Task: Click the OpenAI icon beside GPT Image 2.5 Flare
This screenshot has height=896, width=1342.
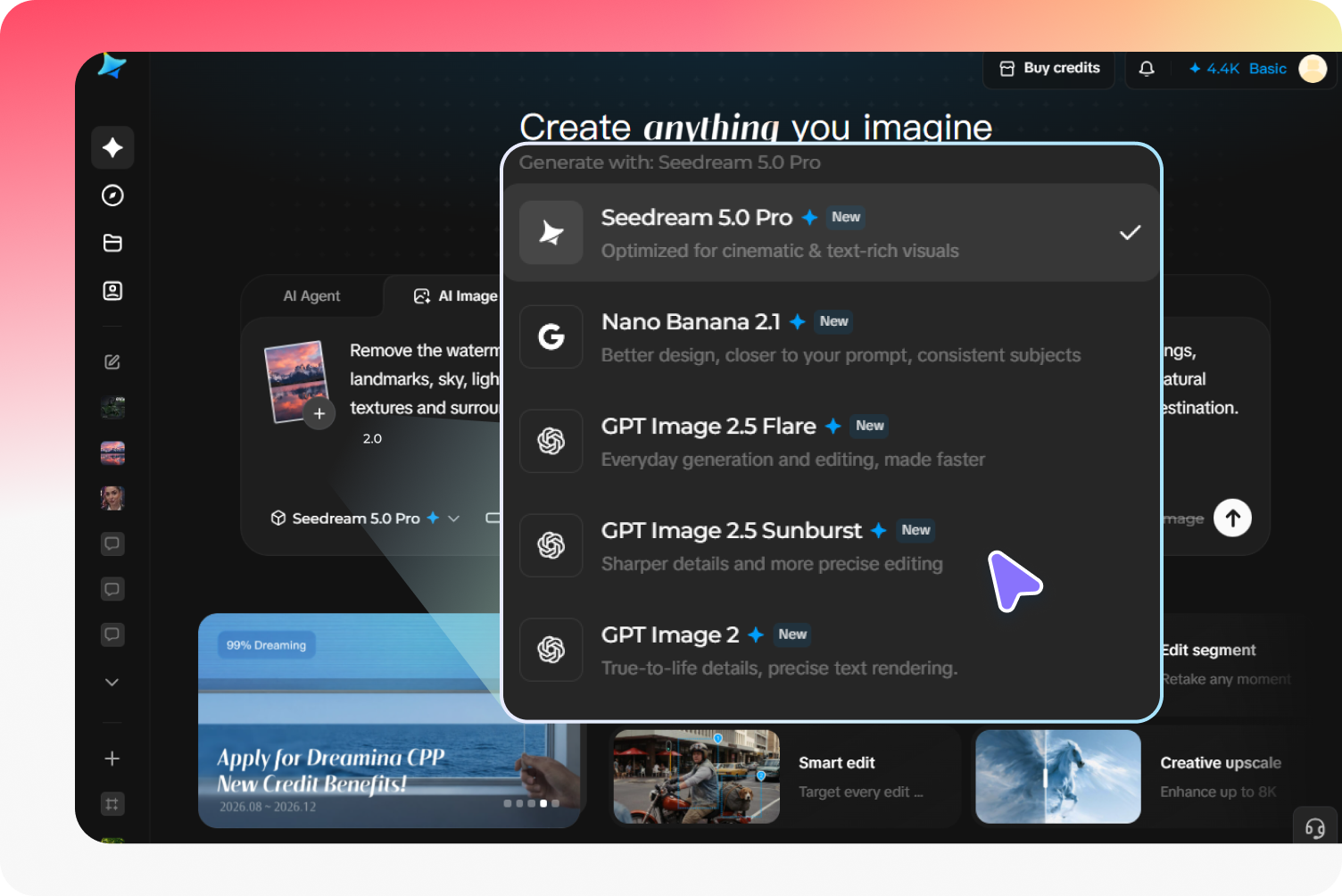Action: (x=551, y=441)
